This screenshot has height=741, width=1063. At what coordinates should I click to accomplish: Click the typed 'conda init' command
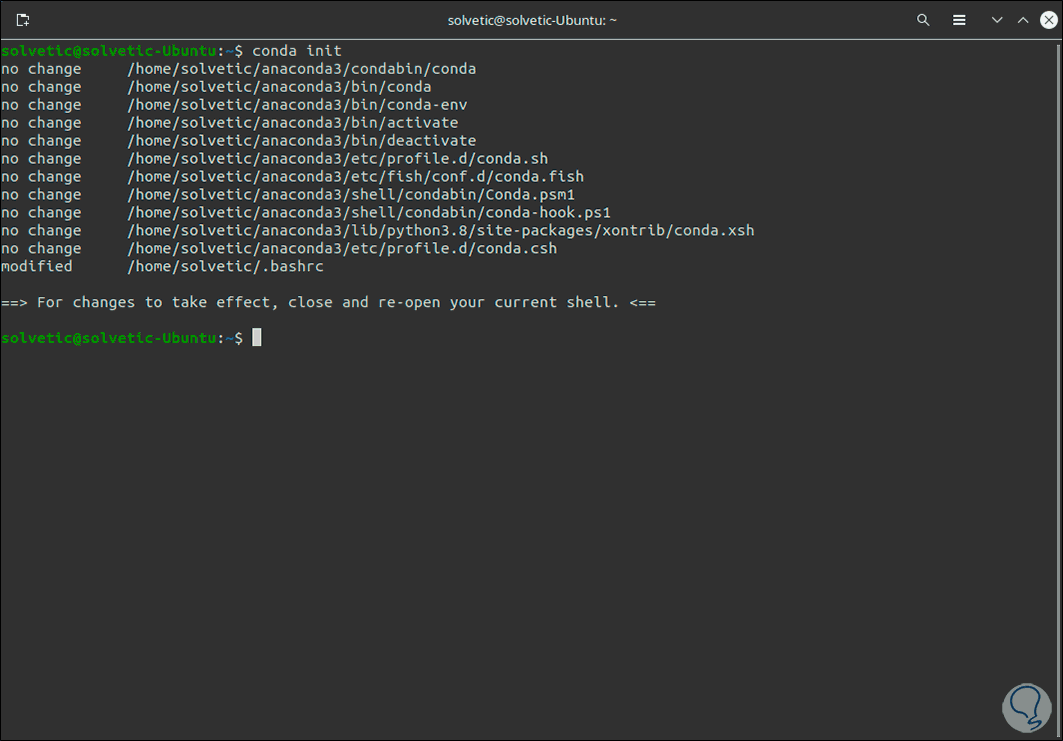[297, 51]
